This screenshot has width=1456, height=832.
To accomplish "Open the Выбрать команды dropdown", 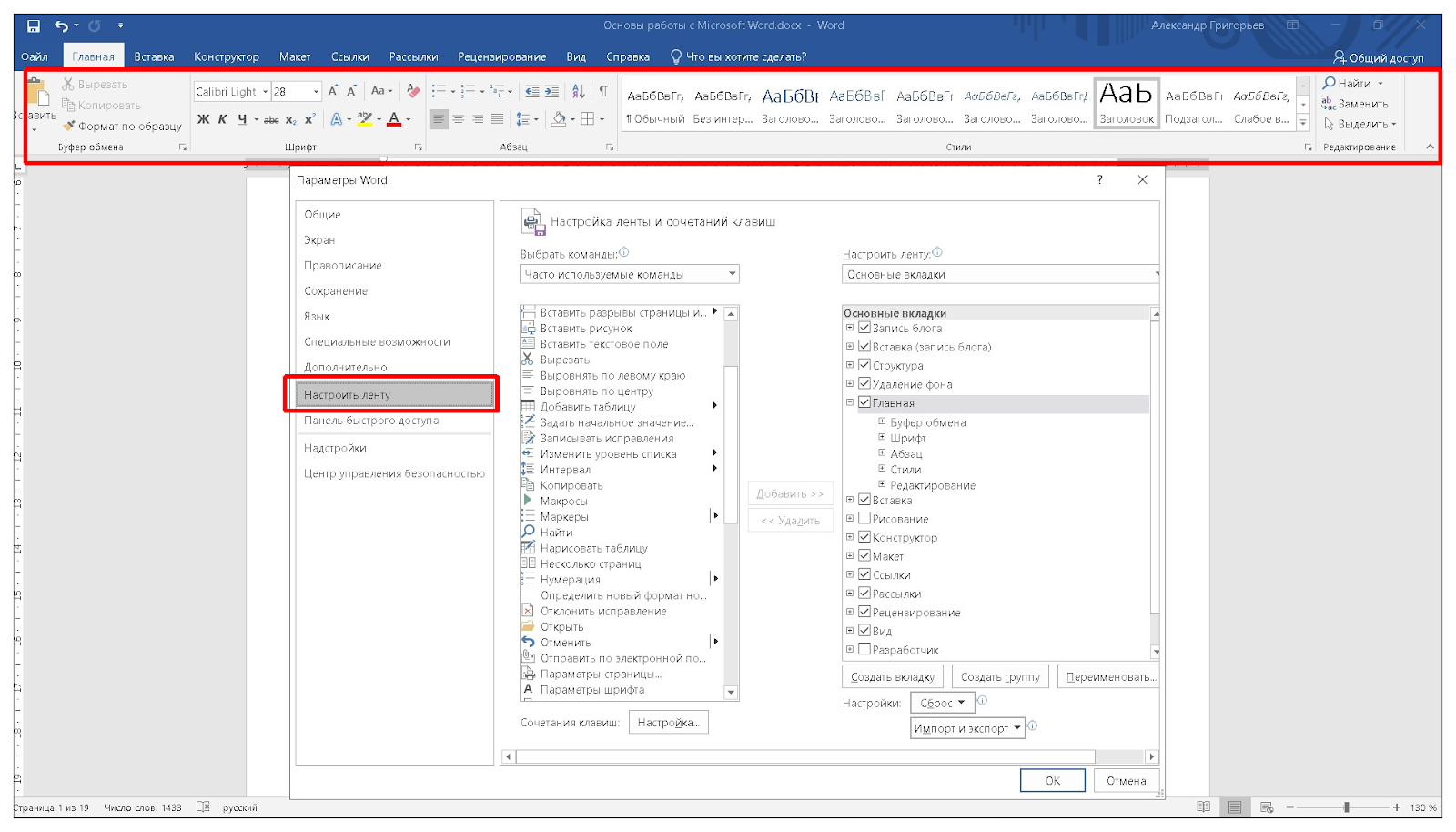I will coord(629,274).
